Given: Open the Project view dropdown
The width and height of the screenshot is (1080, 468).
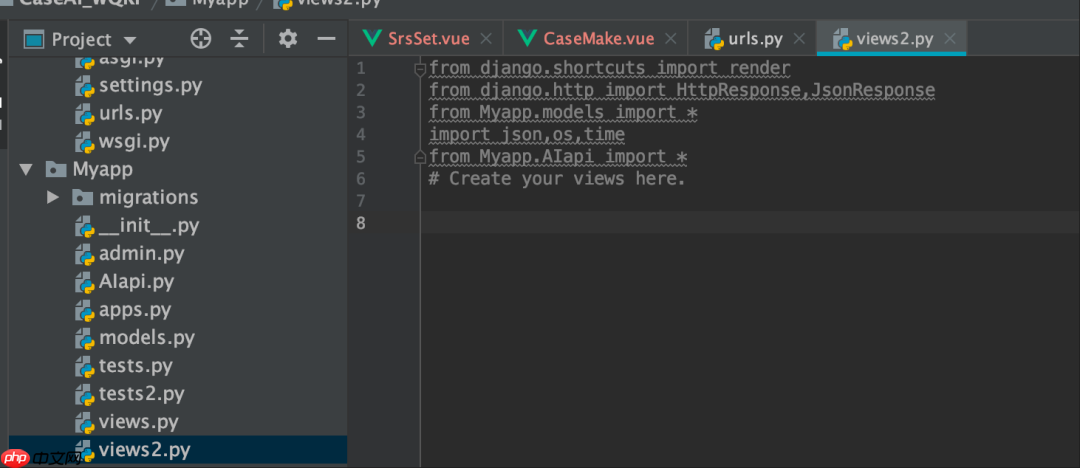Looking at the screenshot, I should coord(129,40).
